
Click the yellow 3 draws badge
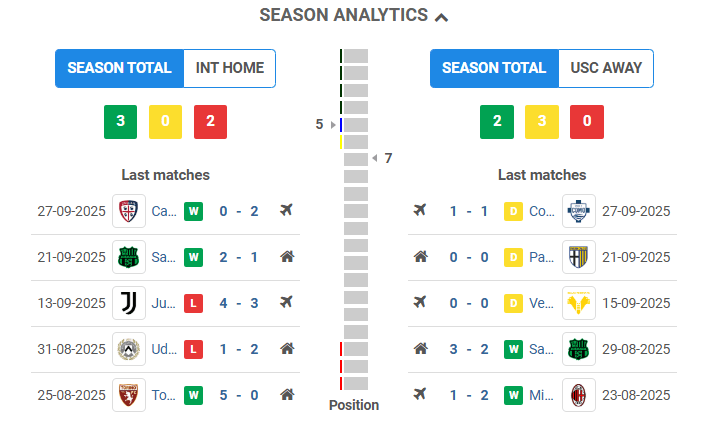tap(541, 122)
